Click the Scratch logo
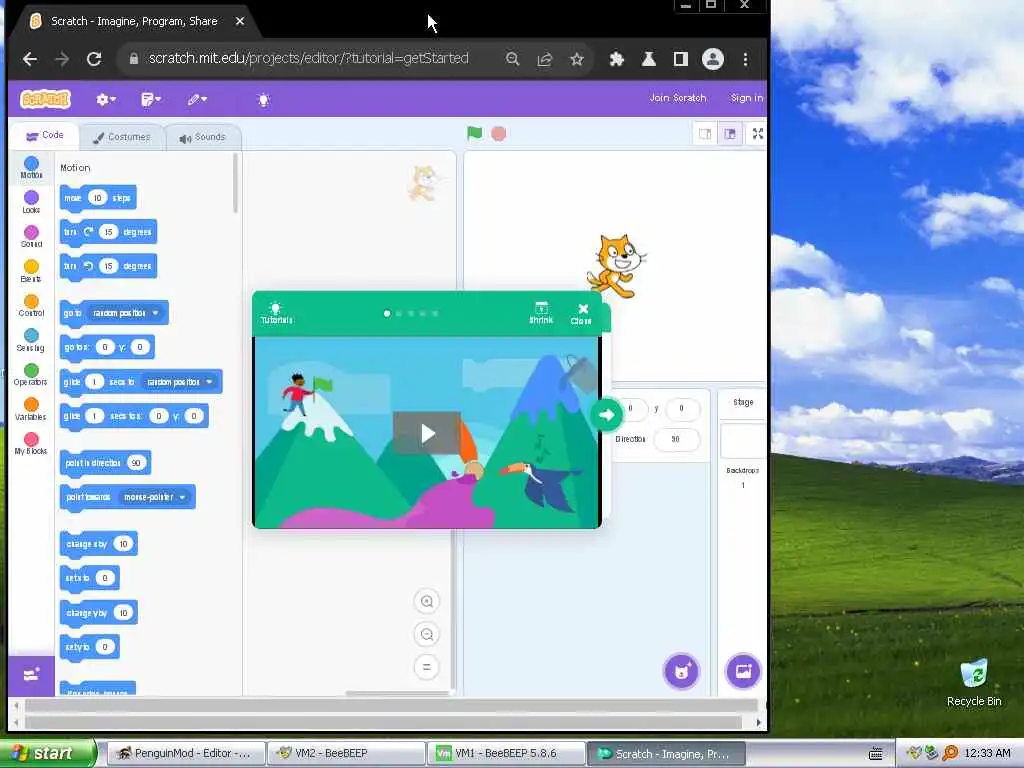This screenshot has height=768, width=1024. [x=45, y=99]
